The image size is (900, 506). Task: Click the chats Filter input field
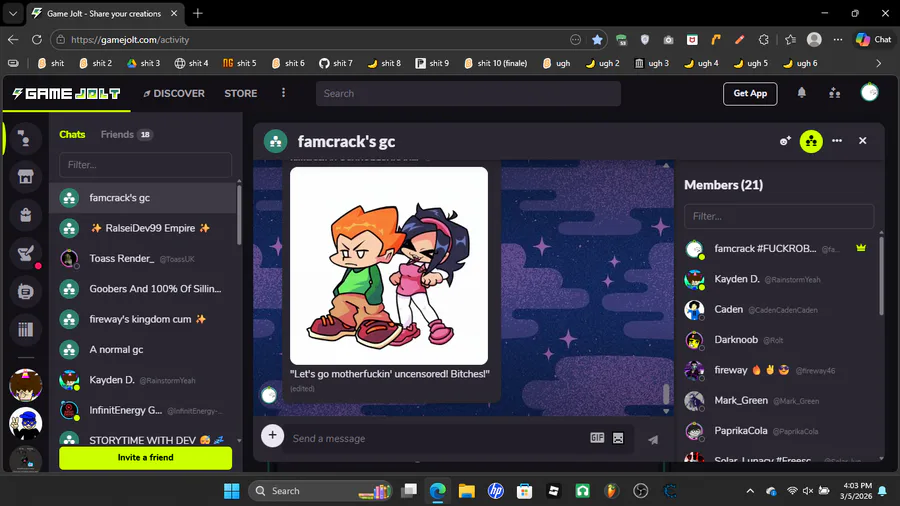[145, 165]
